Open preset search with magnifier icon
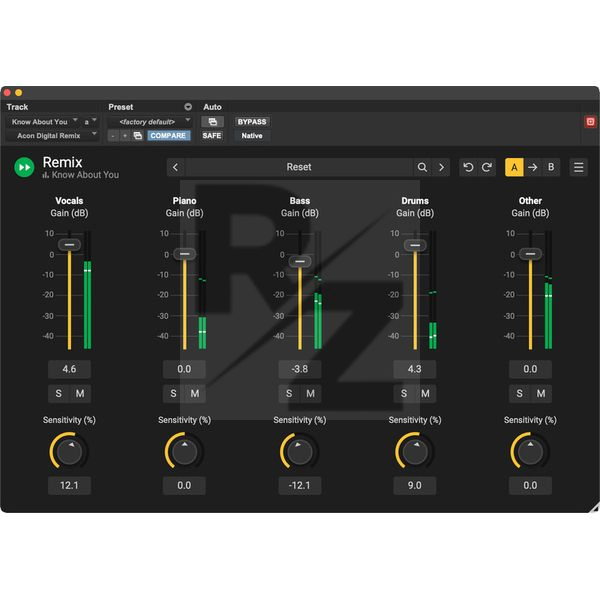This screenshot has width=600, height=600. click(x=423, y=167)
